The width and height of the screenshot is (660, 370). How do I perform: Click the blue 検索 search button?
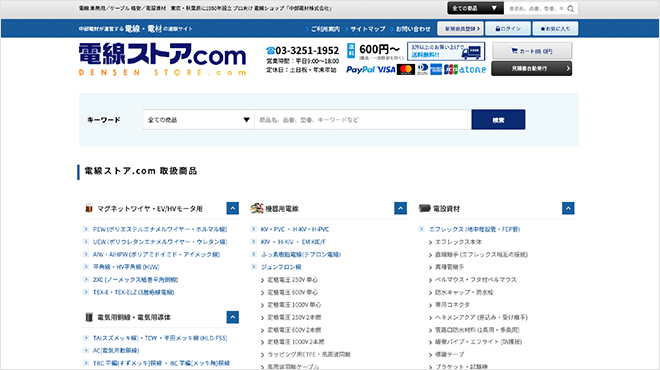point(498,120)
